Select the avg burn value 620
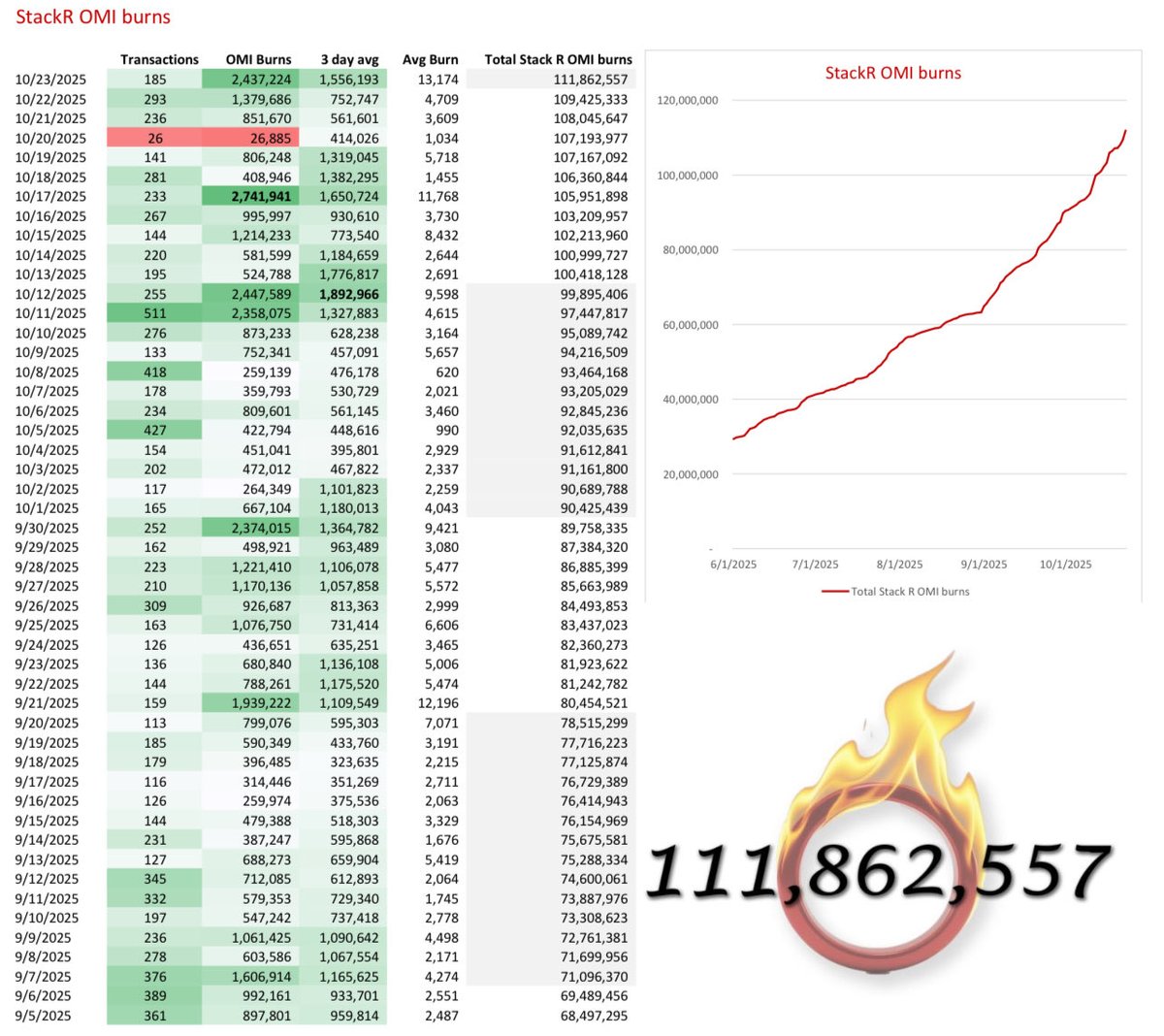This screenshot has height=1036, width=1164. tap(447, 372)
